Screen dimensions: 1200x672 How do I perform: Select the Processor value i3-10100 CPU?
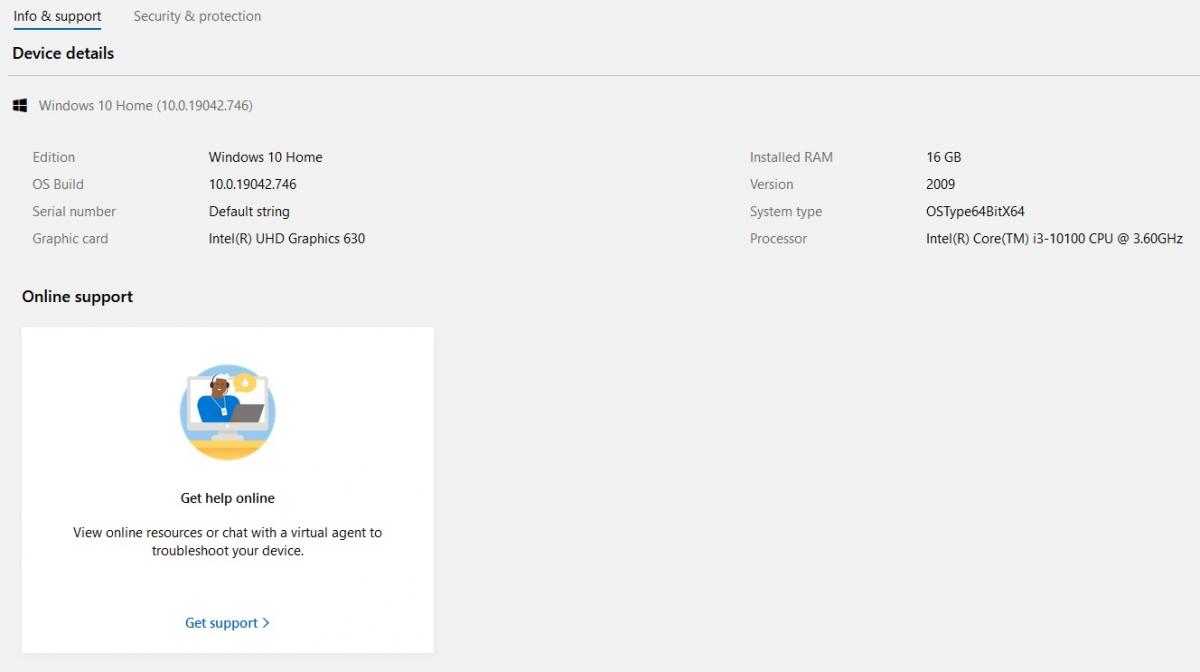click(1054, 238)
